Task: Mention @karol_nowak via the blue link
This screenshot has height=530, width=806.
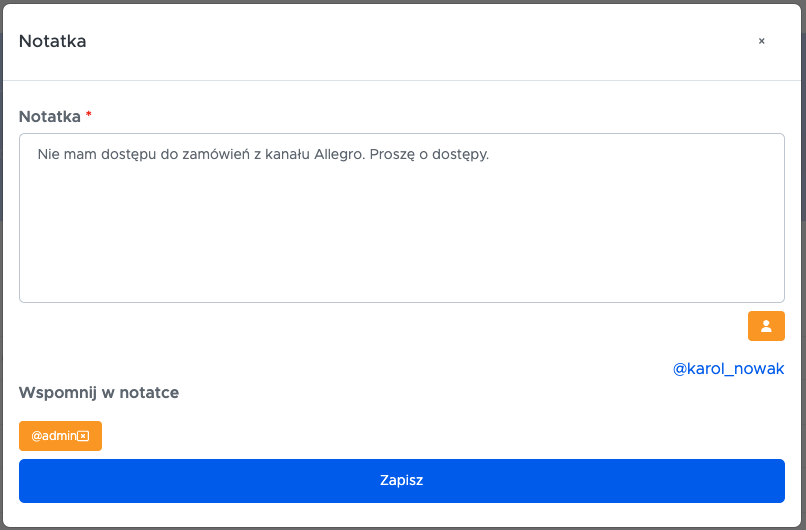Action: pyautogui.click(x=728, y=369)
